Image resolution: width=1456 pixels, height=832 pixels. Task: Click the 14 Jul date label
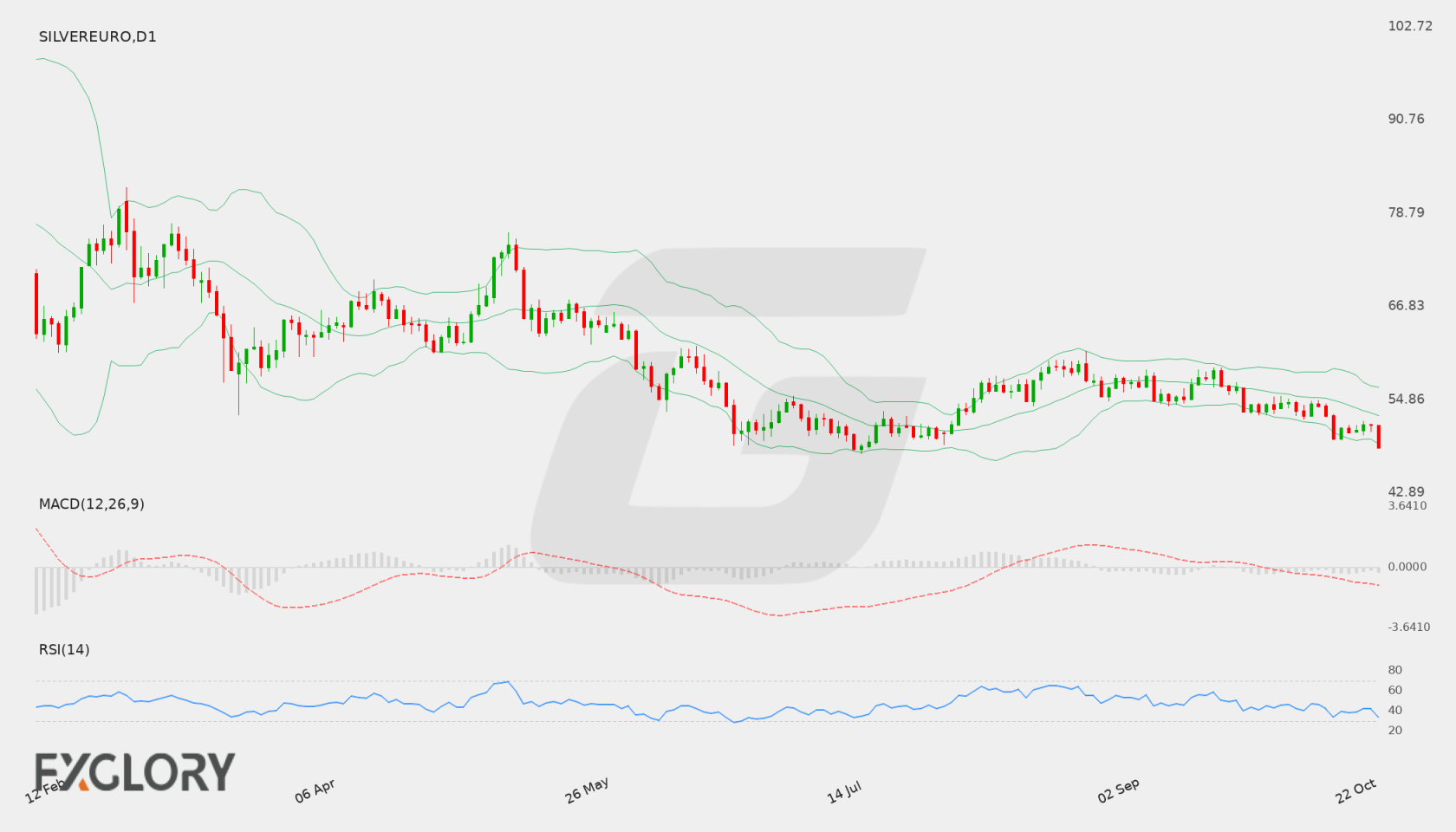coord(844,791)
